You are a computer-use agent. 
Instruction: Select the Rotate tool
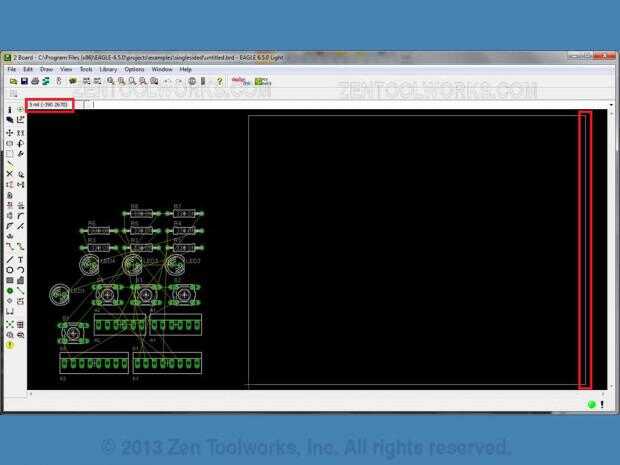pos(21,143)
